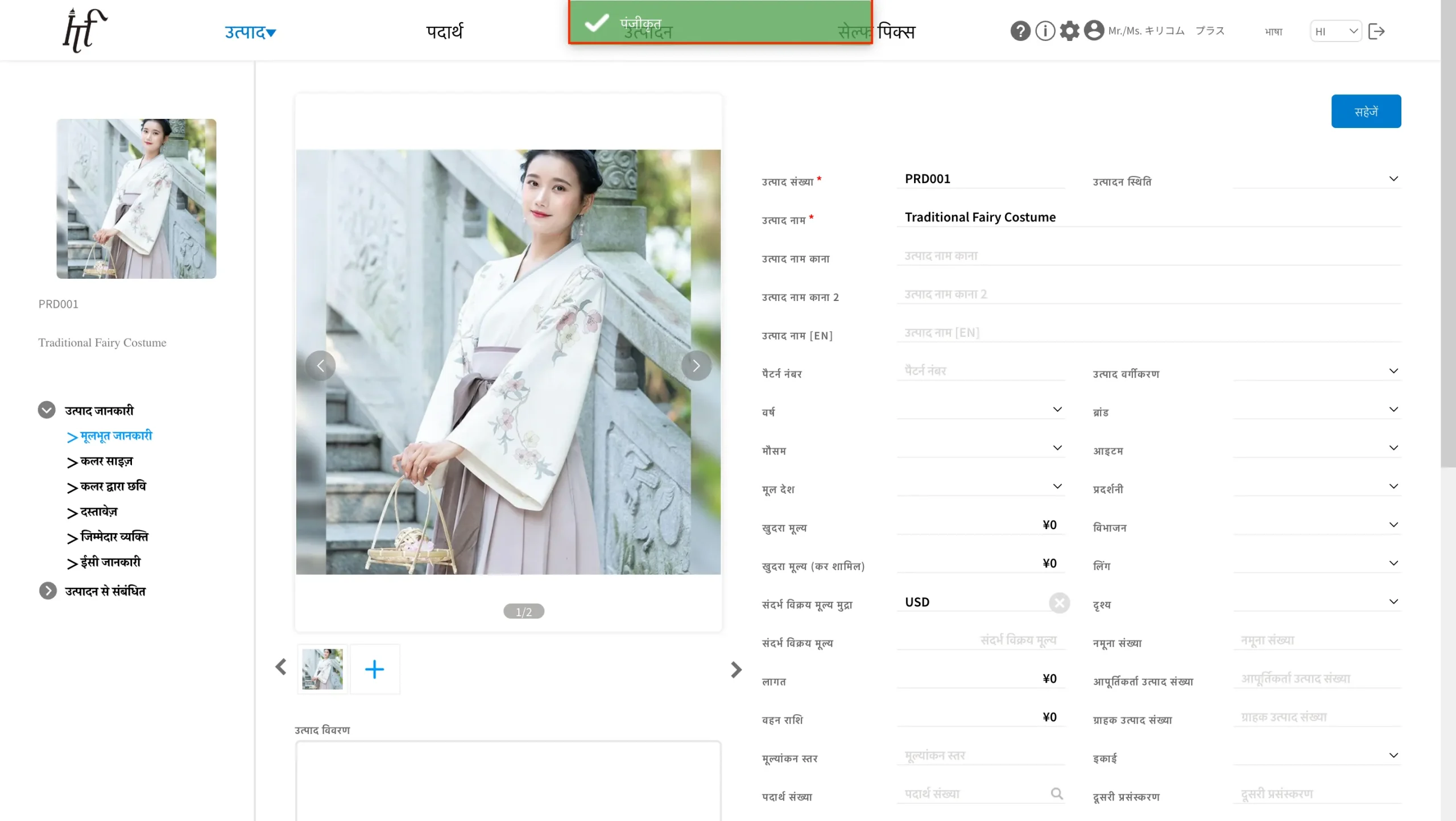Open the विभाजन dropdown
This screenshot has width=1456, height=821.
pyautogui.click(x=1317, y=525)
